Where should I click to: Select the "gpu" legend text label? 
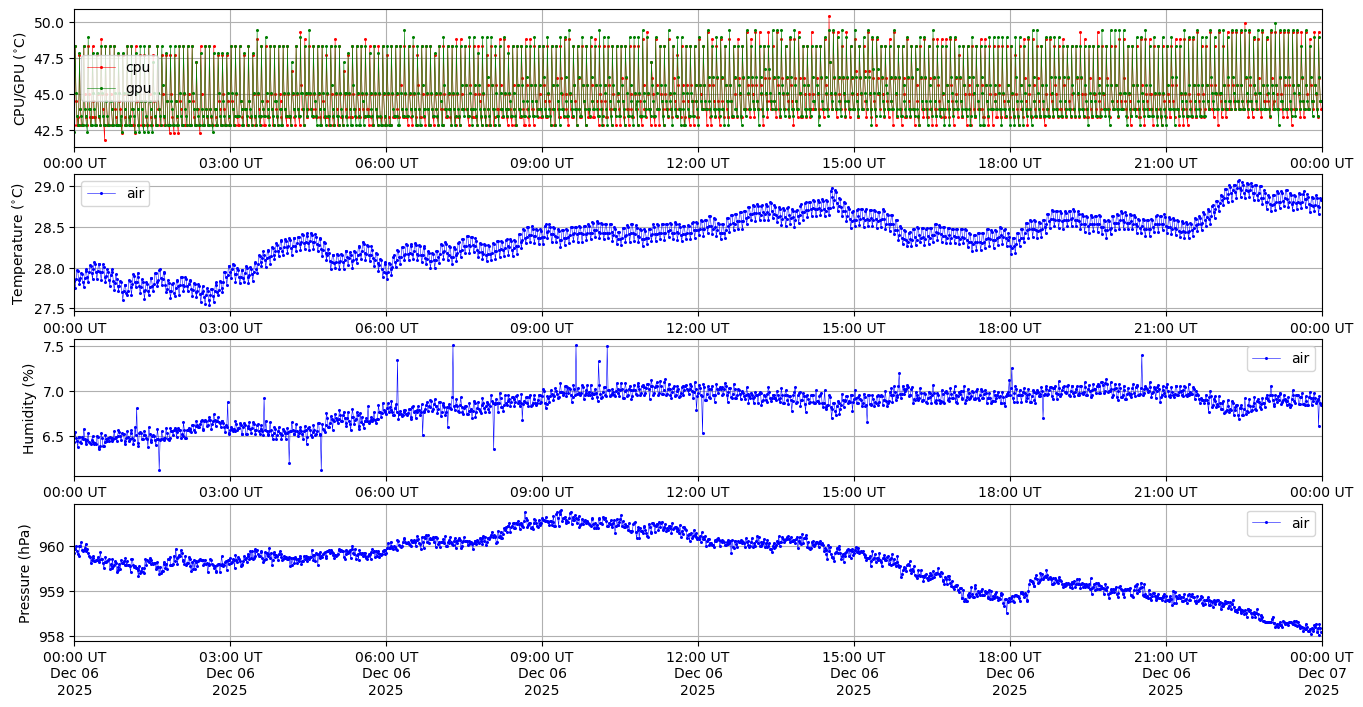tap(138, 88)
